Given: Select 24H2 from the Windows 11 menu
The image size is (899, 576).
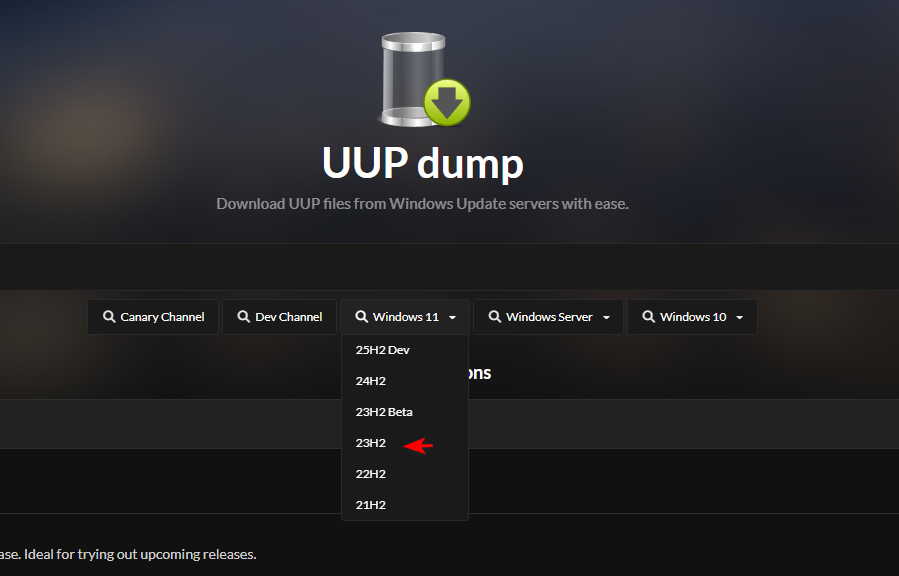Looking at the screenshot, I should point(405,381).
